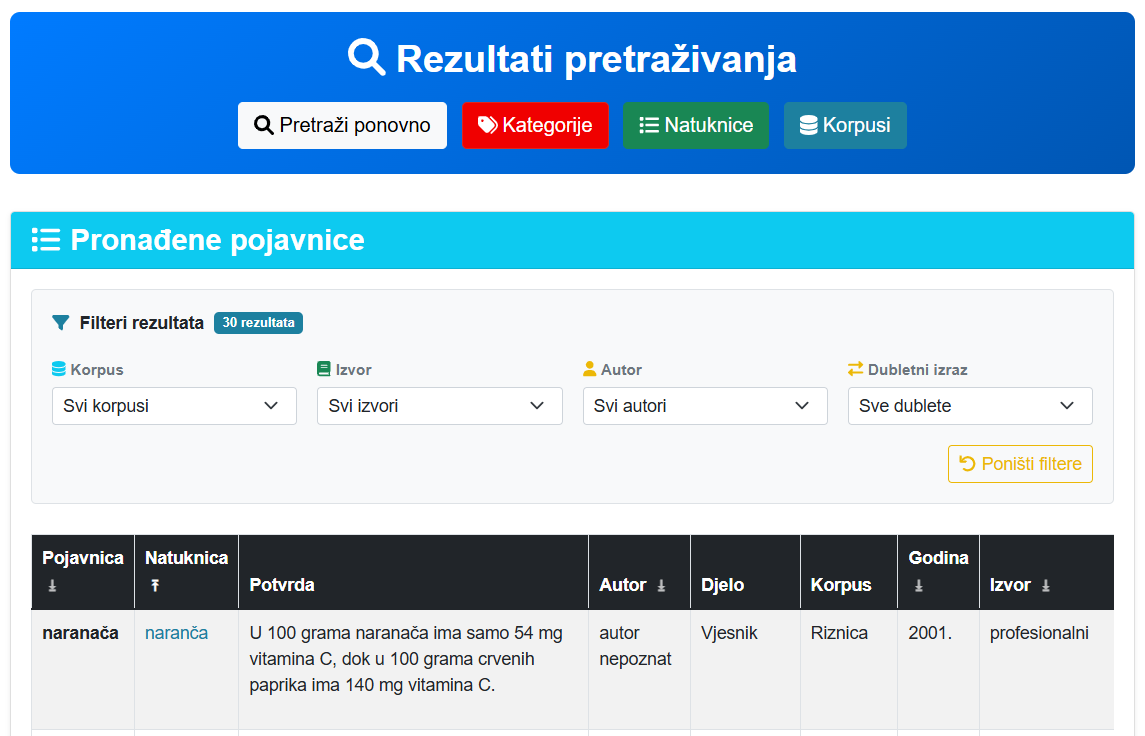1145x736 pixels.
Task: Expand the Izvor dropdown showing Svi izvori
Action: (x=439, y=406)
